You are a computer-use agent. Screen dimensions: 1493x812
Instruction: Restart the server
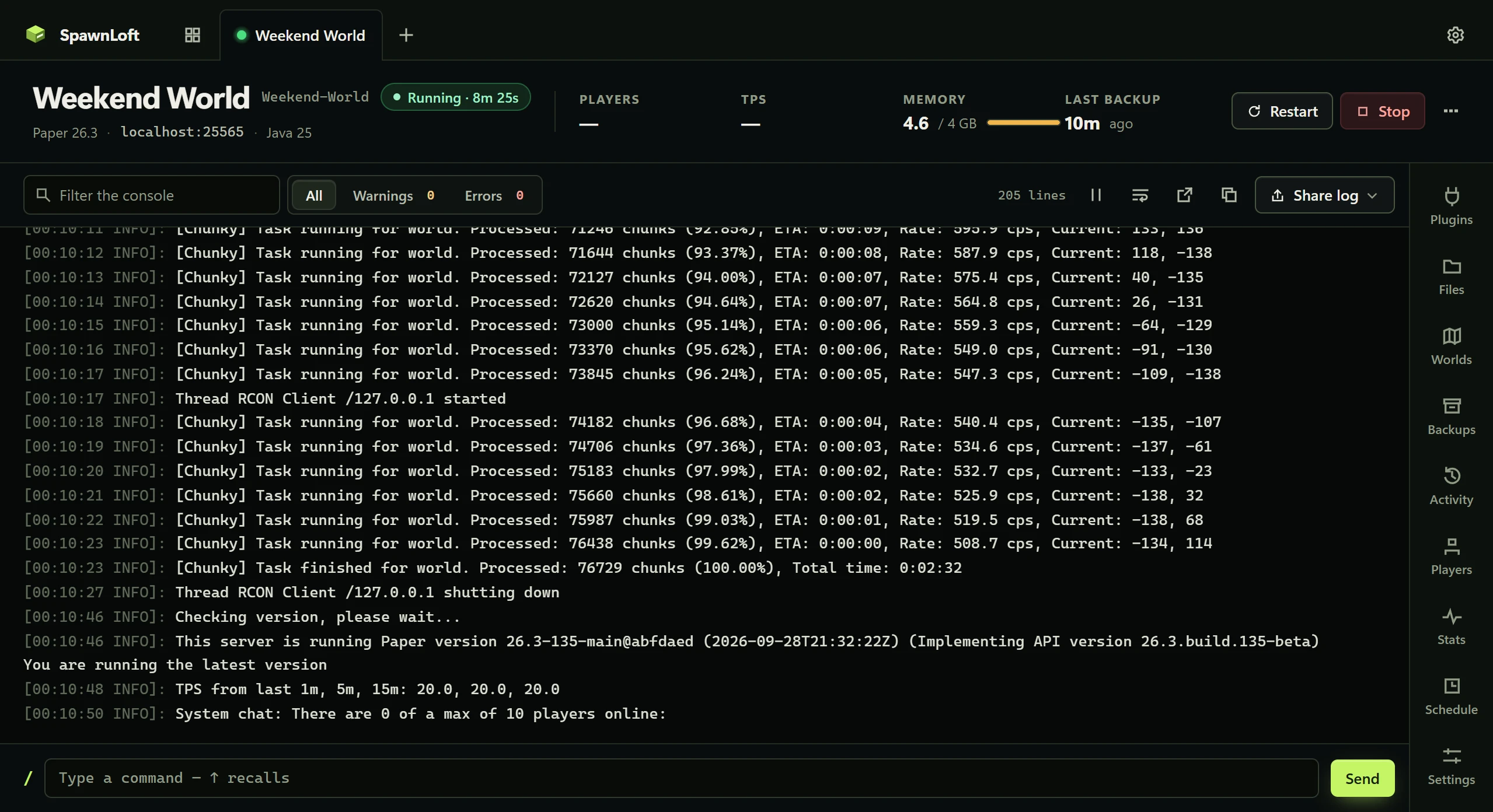1282,111
